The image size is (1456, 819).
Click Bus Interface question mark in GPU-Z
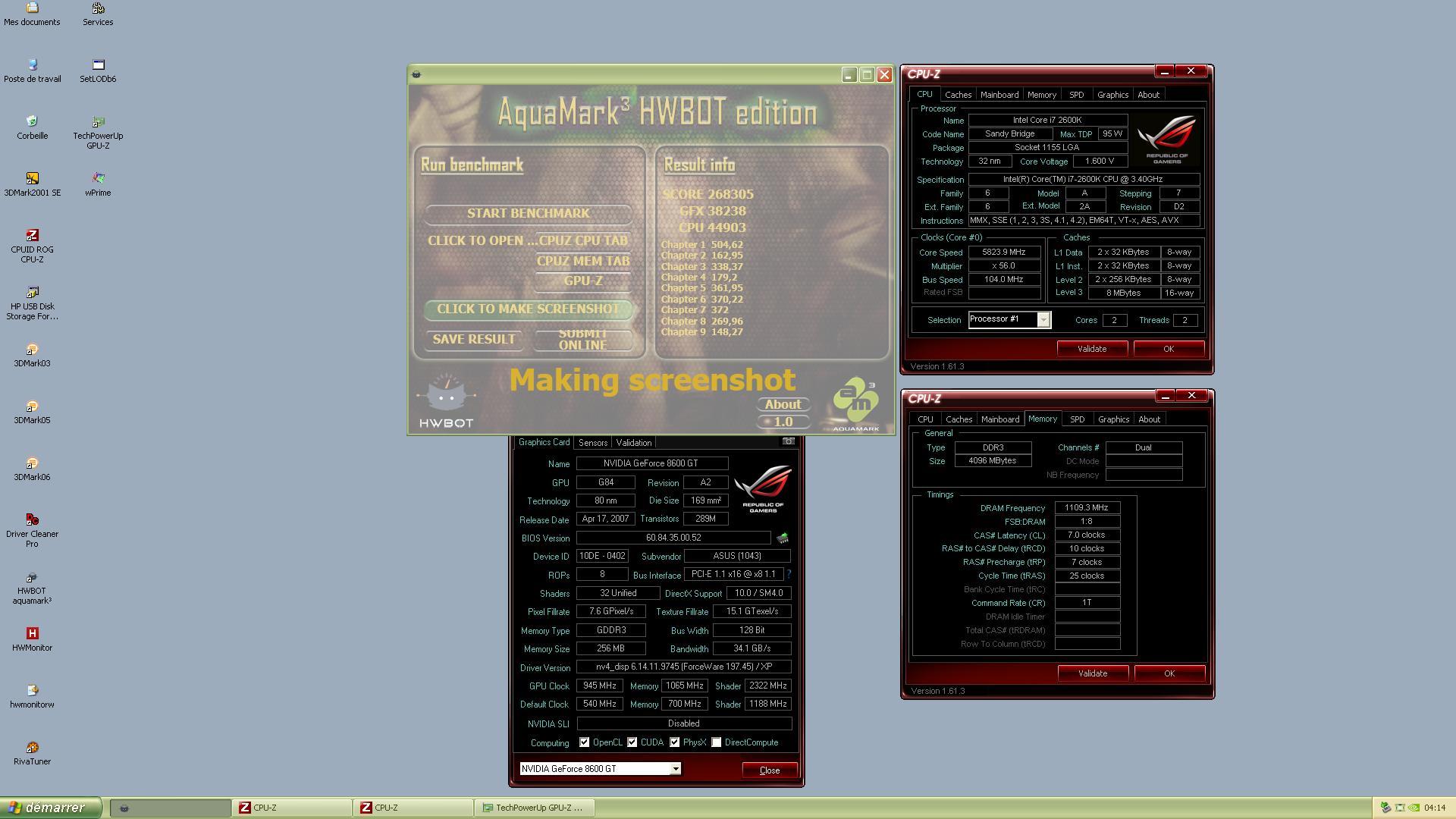tap(789, 574)
